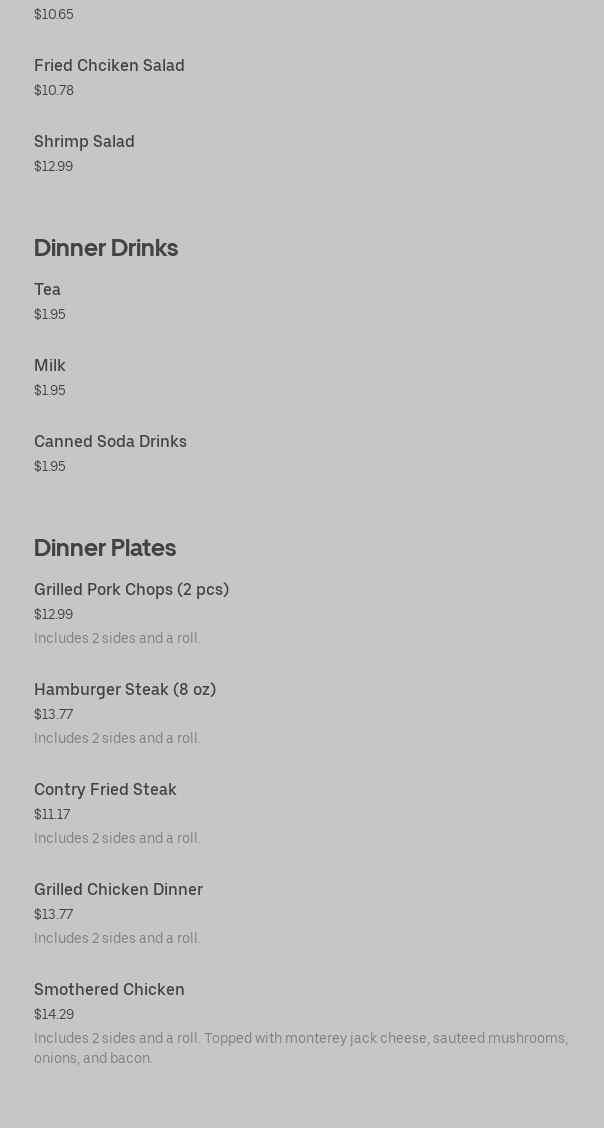Open Grilled Pork Chops (2 pcs)
The image size is (604, 1128).
[131, 590]
